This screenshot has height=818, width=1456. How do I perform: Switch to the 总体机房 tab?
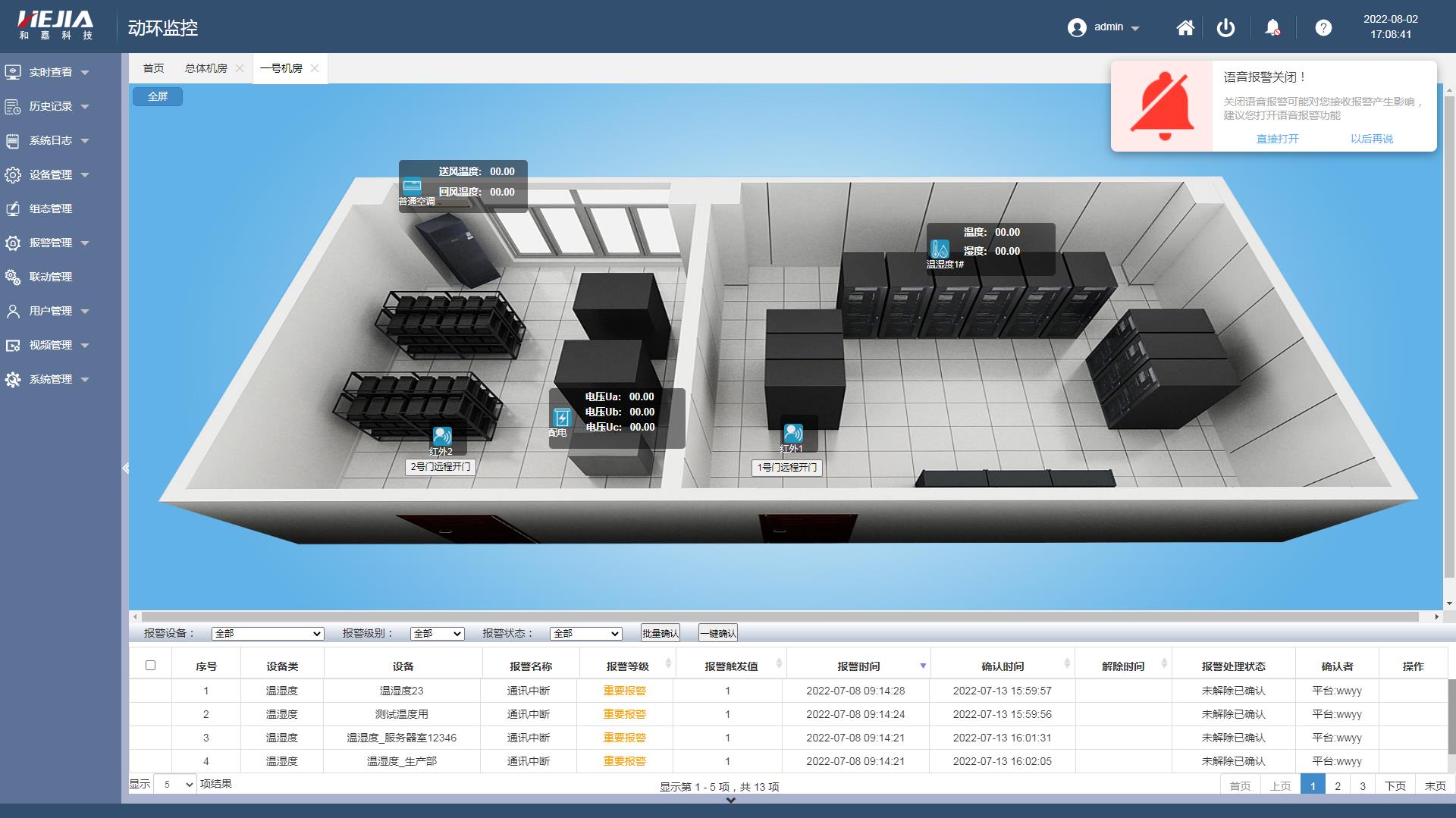(206, 68)
